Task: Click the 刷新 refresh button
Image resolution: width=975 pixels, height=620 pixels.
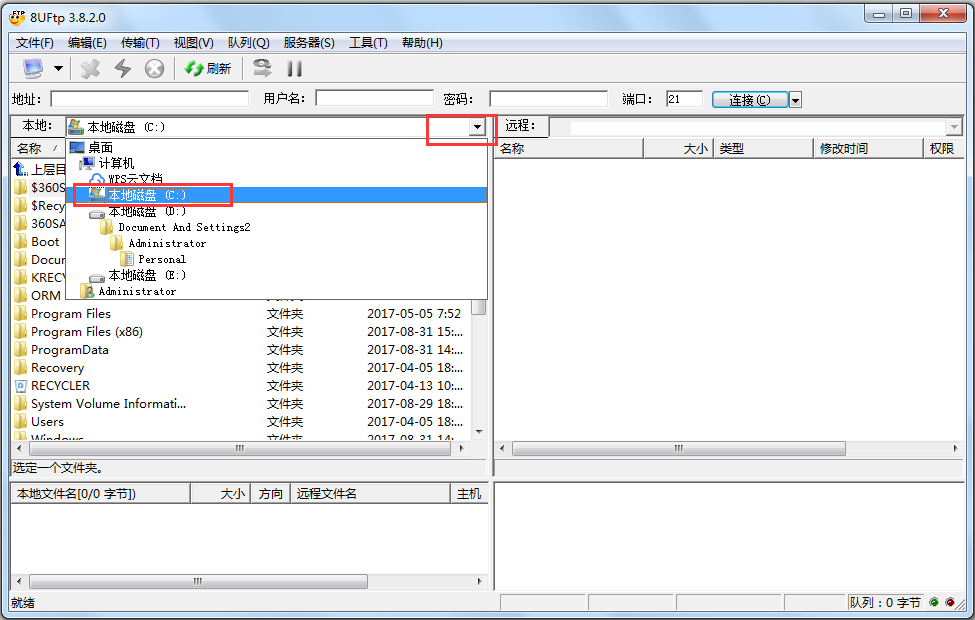Action: point(208,68)
